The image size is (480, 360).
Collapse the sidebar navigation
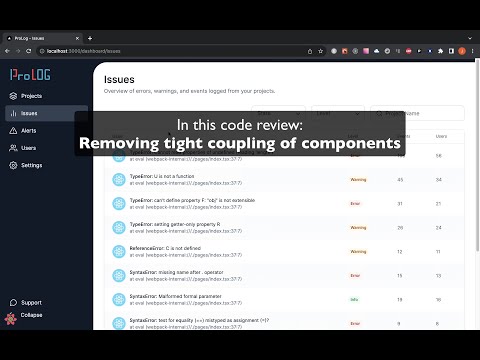click(31, 315)
